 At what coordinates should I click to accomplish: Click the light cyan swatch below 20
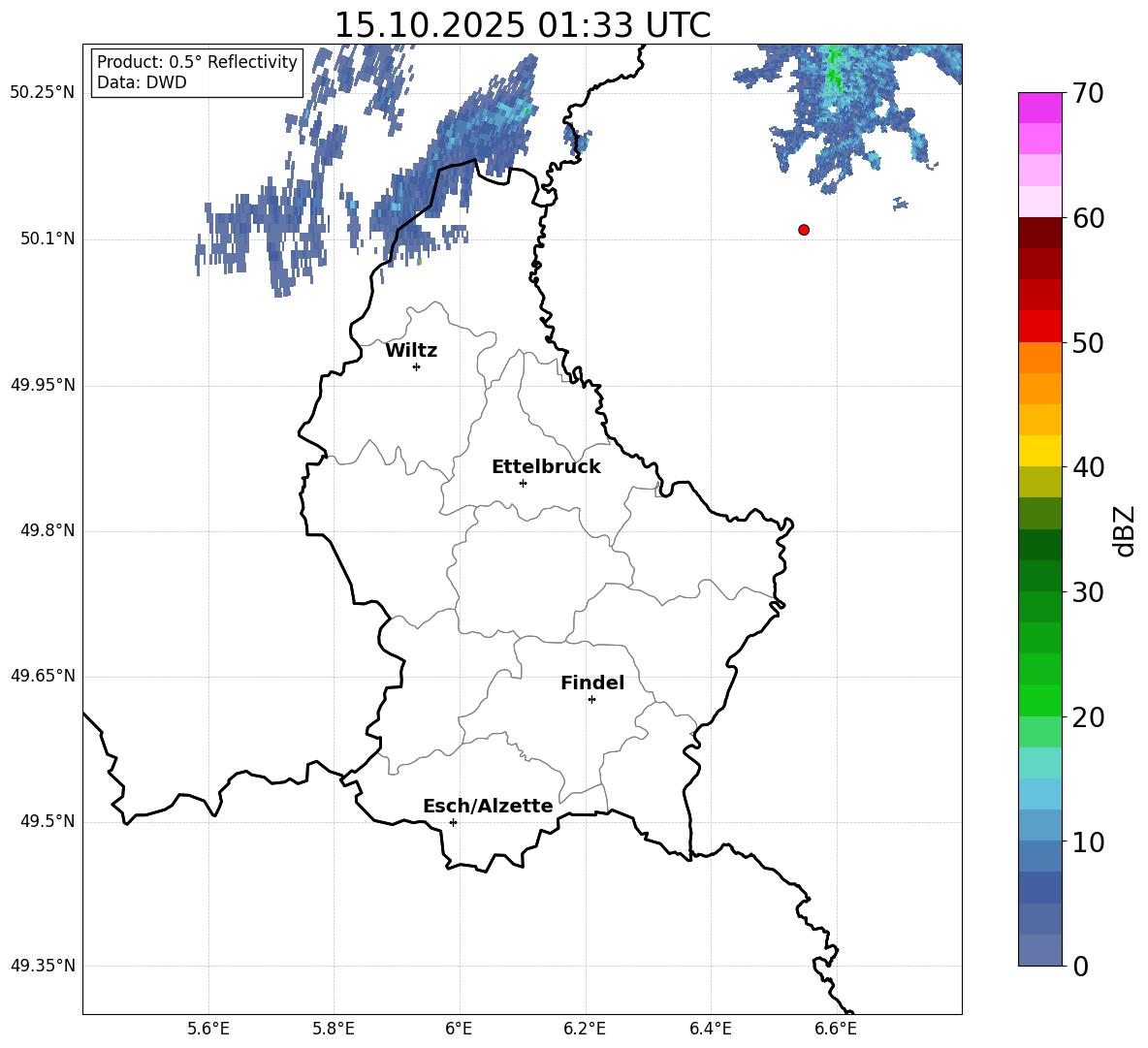pyautogui.click(x=1039, y=763)
